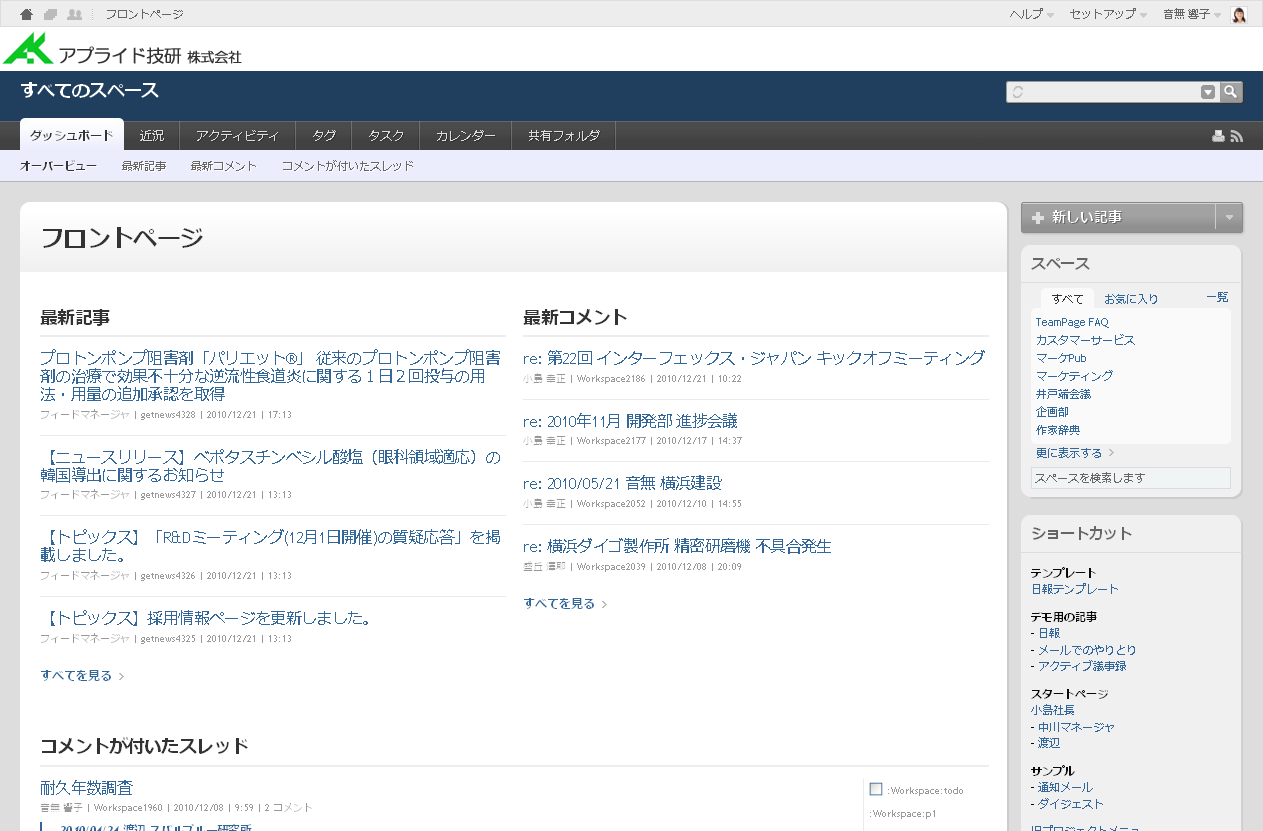The width and height of the screenshot is (1263, 831).
Task: Check the Workspace:todo checkbox
Action: coord(876,789)
